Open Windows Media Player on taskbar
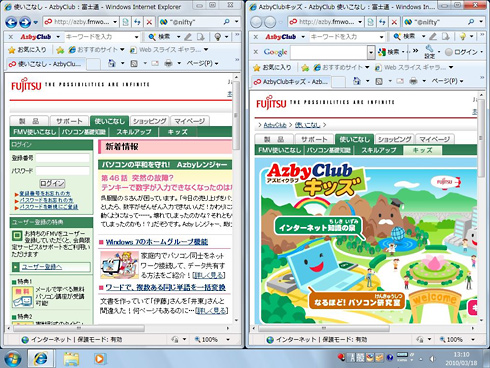The height and width of the screenshot is (368, 490). [x=99, y=359]
